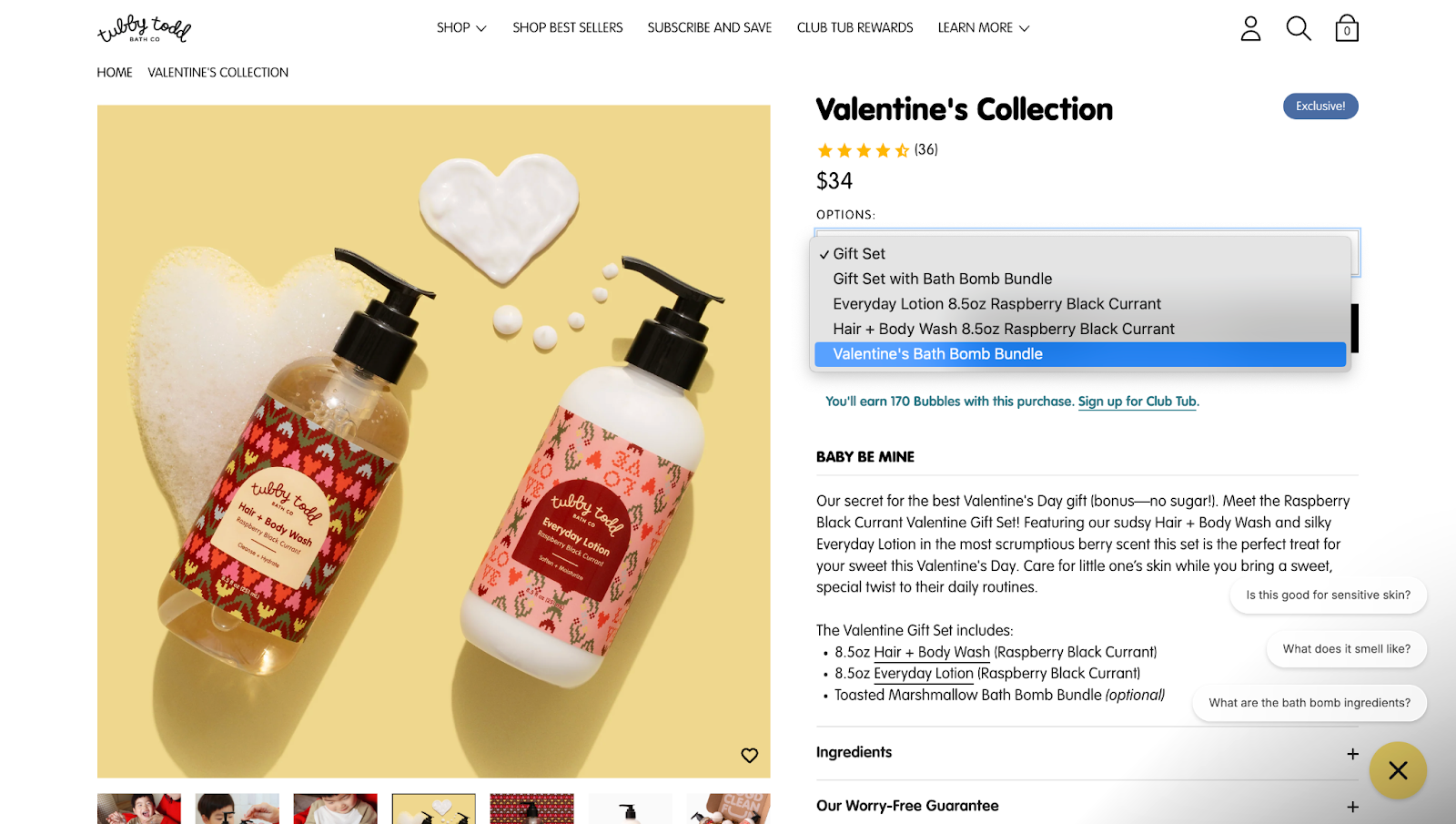
Task: Add product to wishlist via heart icon
Action: point(749,755)
